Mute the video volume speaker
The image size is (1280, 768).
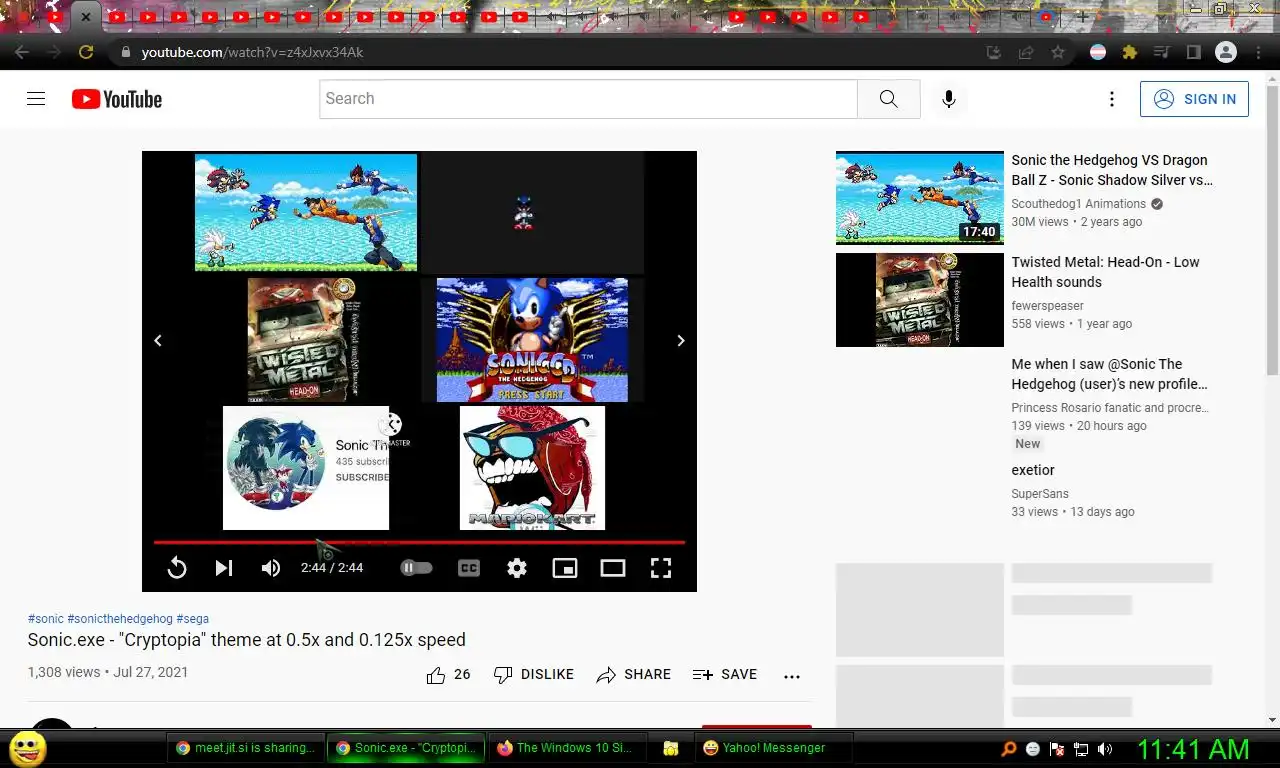point(271,568)
